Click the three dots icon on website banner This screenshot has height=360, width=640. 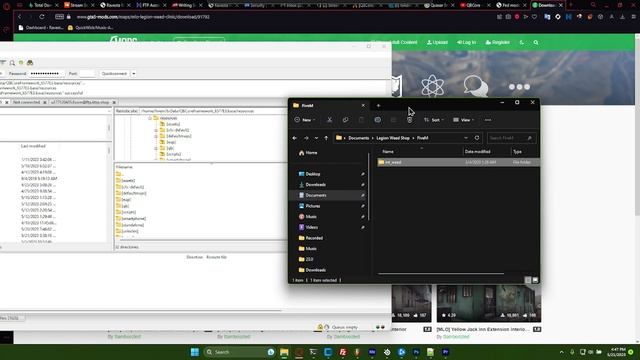tap(519, 87)
